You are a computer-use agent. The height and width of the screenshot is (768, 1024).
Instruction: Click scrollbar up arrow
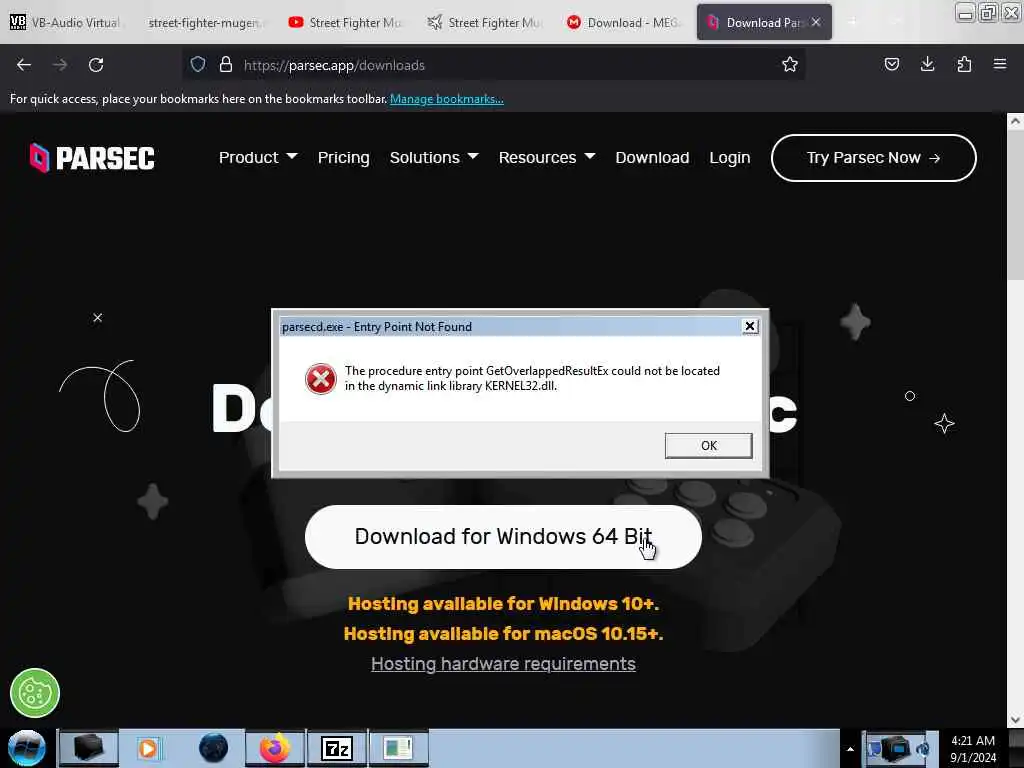(x=1015, y=121)
